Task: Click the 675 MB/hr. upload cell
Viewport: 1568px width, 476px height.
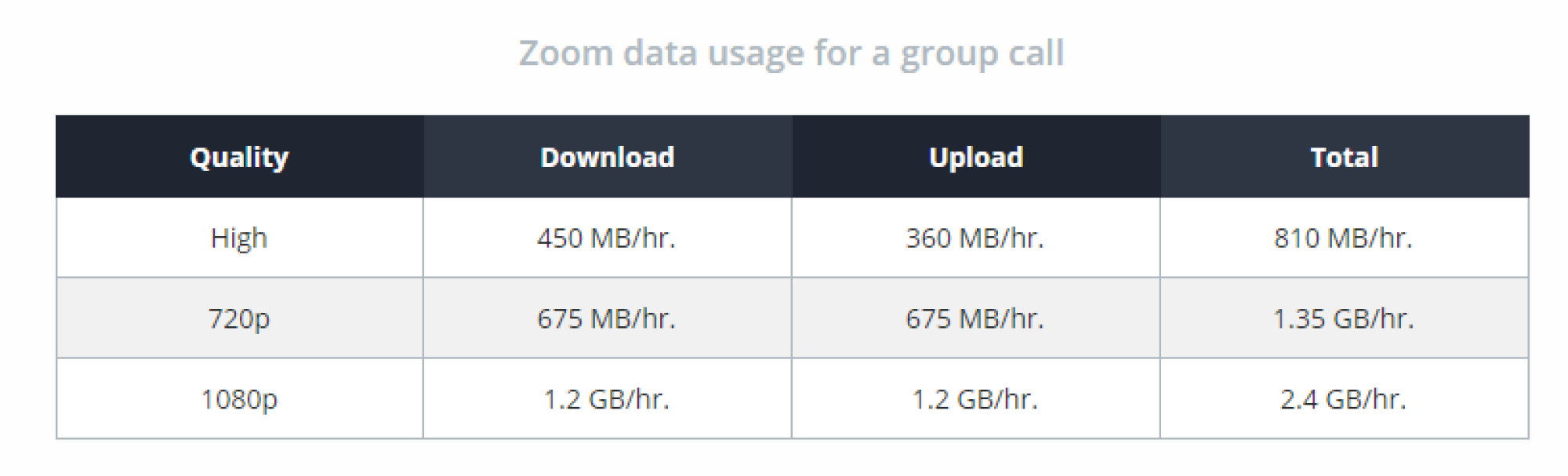Action: coord(976,318)
